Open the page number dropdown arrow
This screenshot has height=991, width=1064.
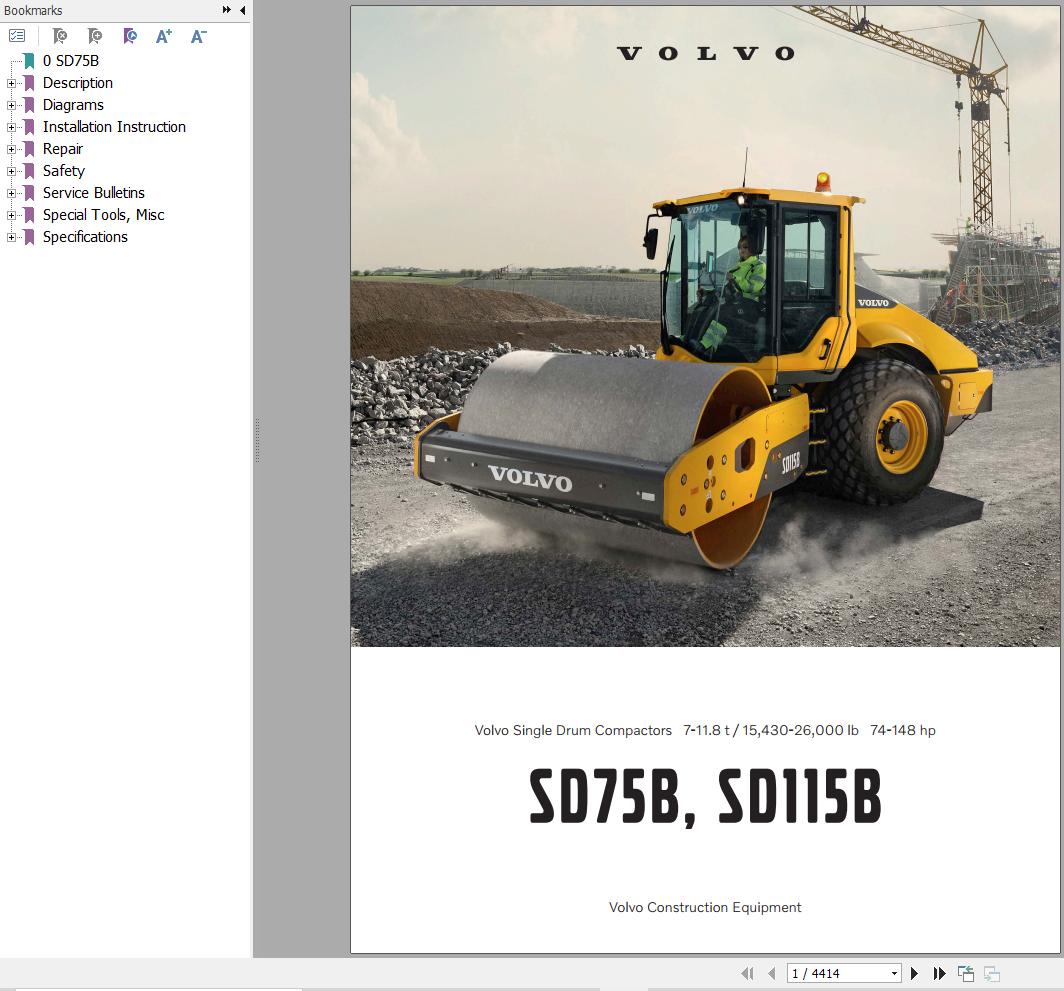895,973
